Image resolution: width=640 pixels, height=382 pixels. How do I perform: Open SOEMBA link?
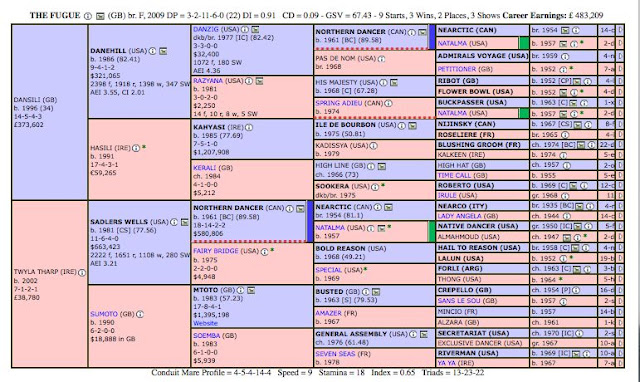tap(206, 335)
